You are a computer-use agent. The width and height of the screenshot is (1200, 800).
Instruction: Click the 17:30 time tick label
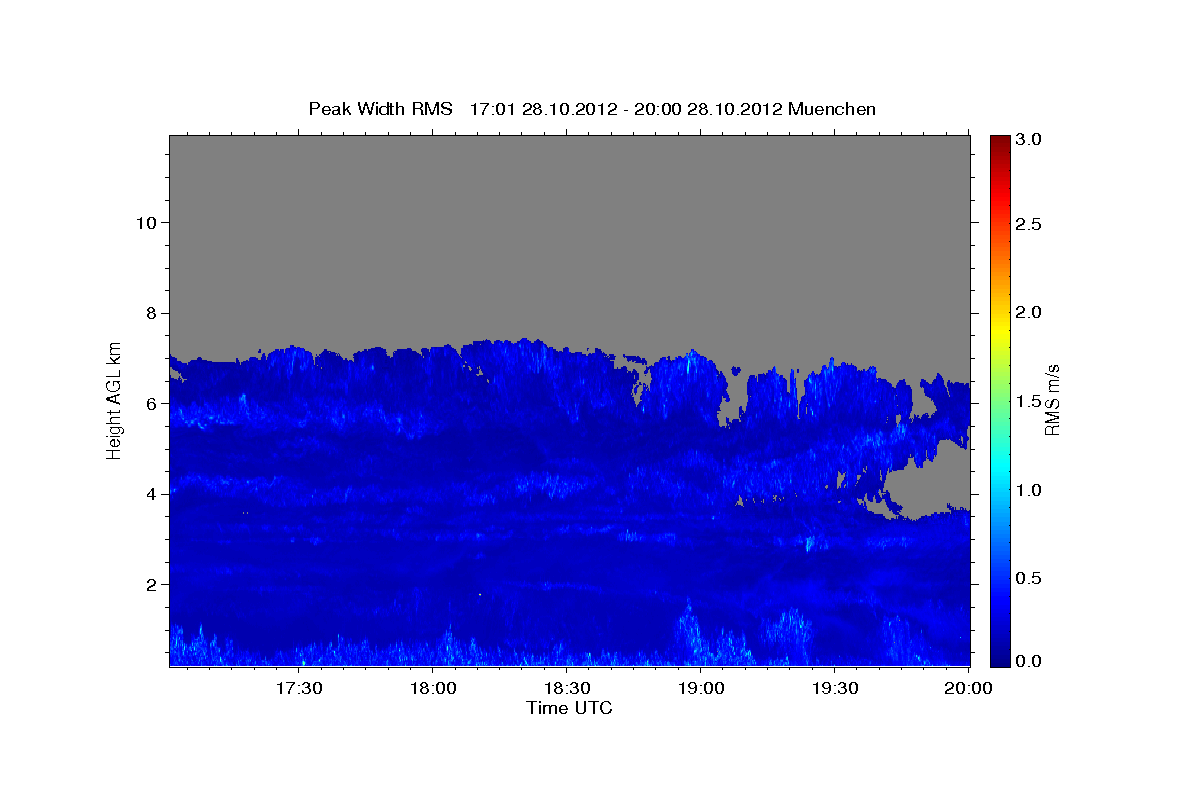click(x=298, y=688)
